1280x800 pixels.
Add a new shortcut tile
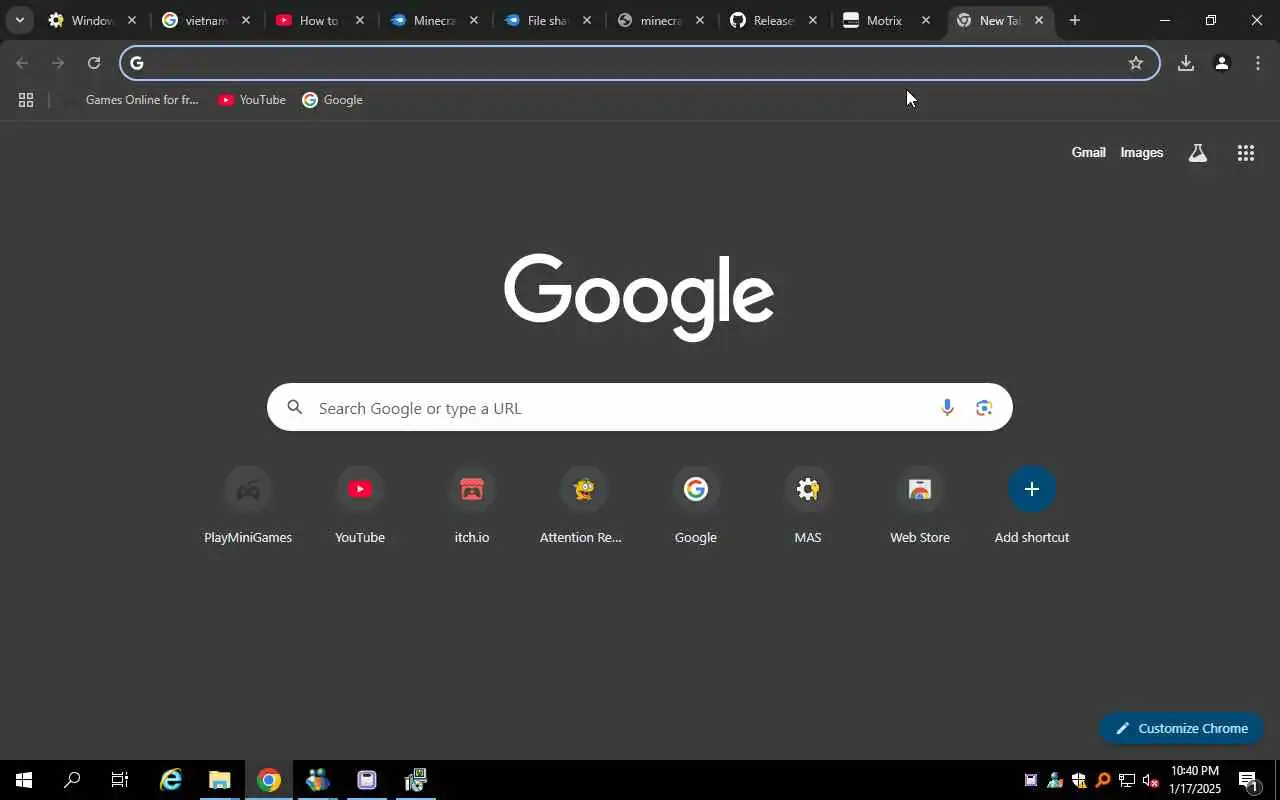point(1032,505)
